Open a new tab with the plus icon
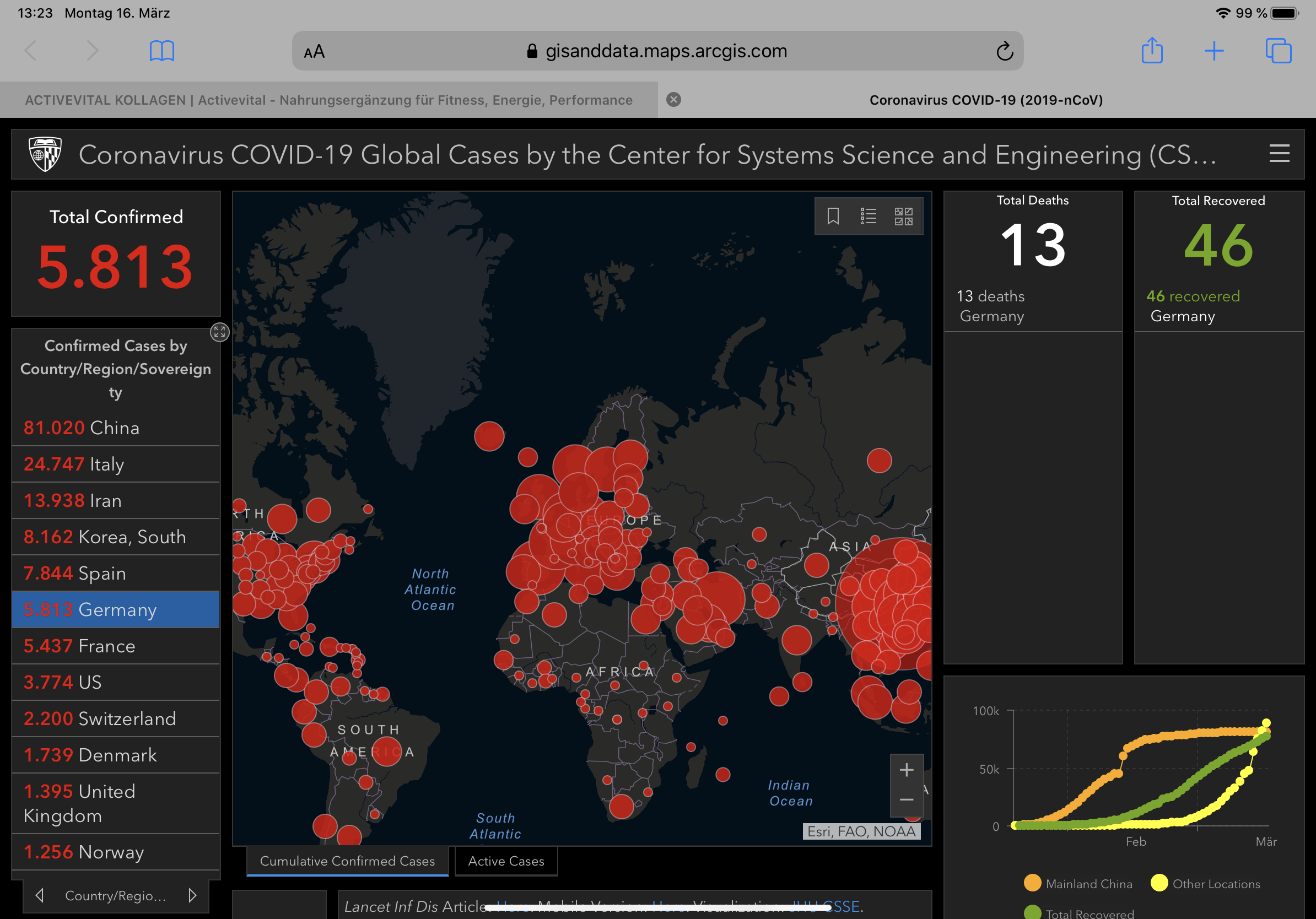Viewport: 1316px width, 919px height. [x=1214, y=51]
